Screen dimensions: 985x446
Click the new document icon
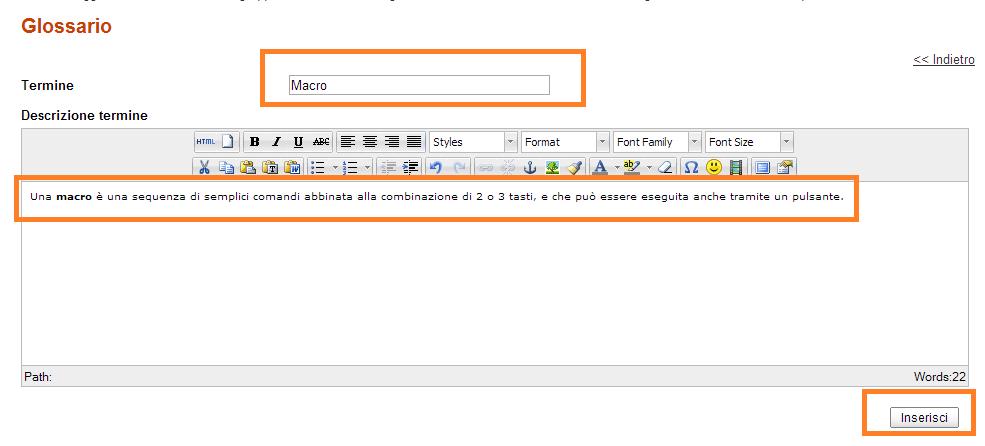[227, 142]
